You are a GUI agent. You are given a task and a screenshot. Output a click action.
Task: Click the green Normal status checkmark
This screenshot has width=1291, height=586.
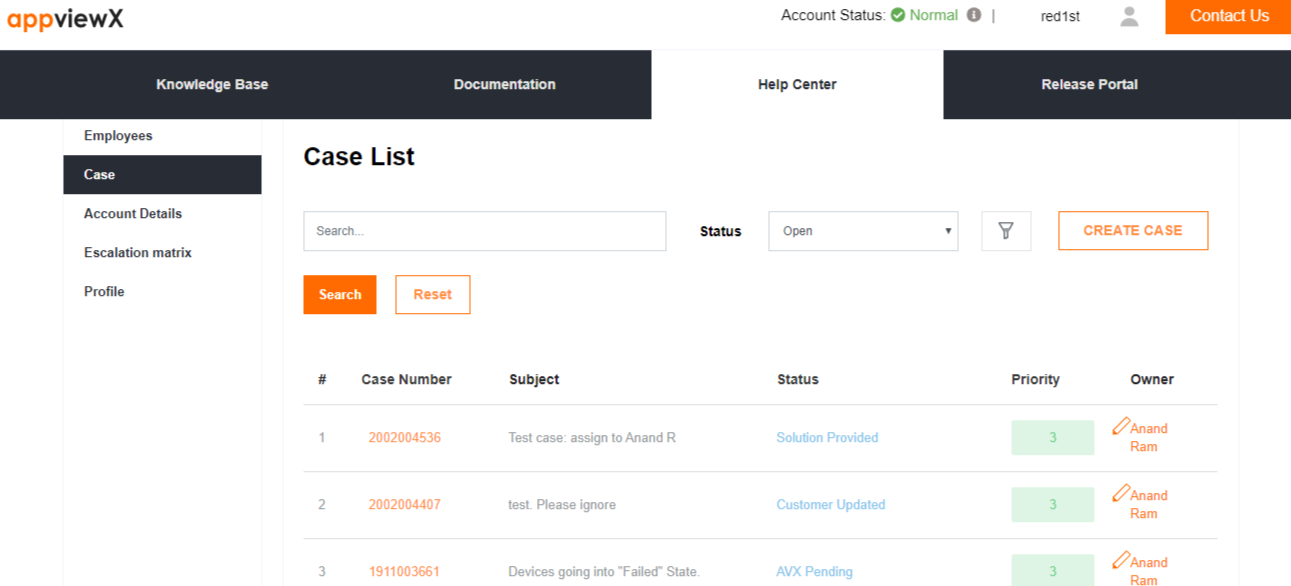point(898,15)
